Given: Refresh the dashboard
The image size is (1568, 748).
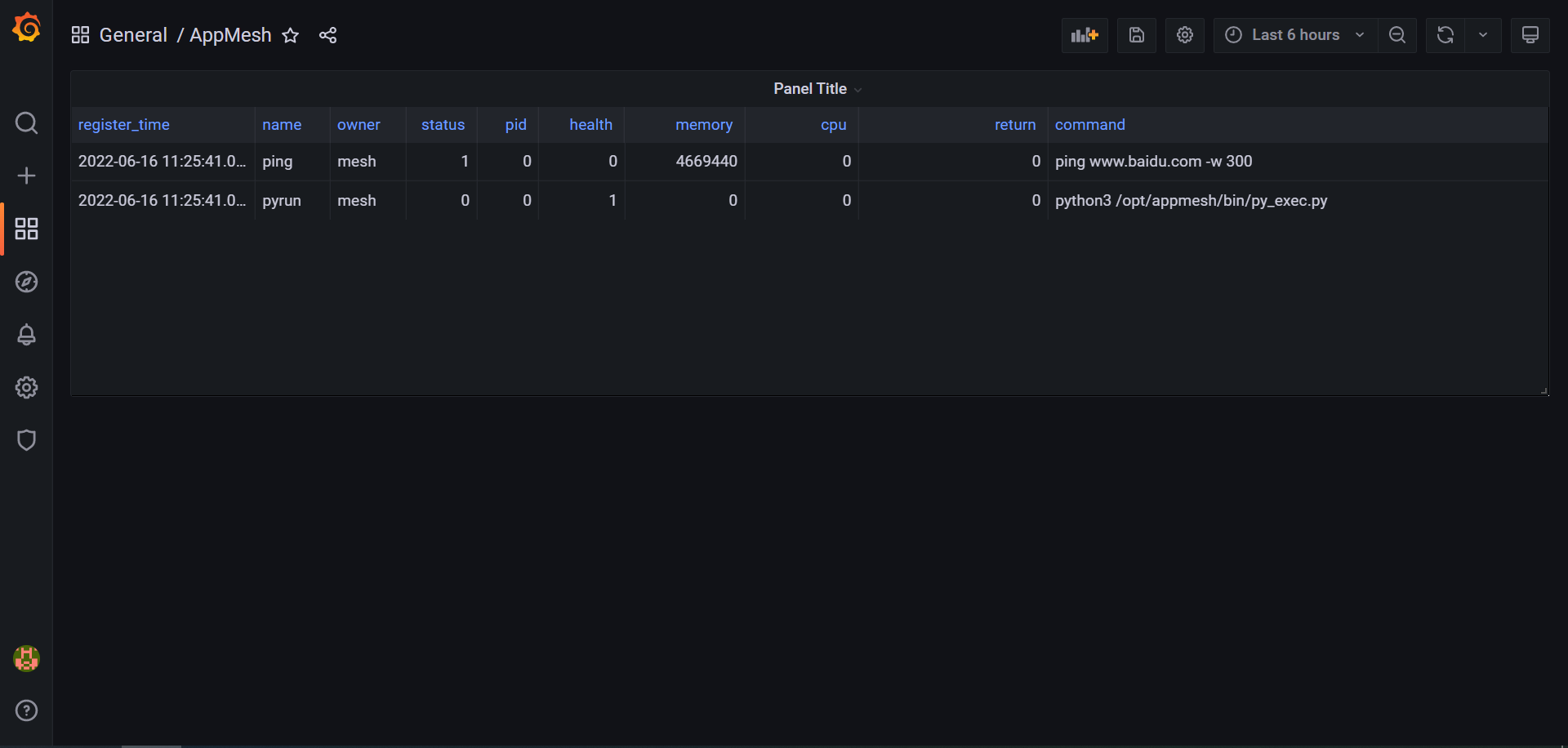Looking at the screenshot, I should click(1445, 35).
